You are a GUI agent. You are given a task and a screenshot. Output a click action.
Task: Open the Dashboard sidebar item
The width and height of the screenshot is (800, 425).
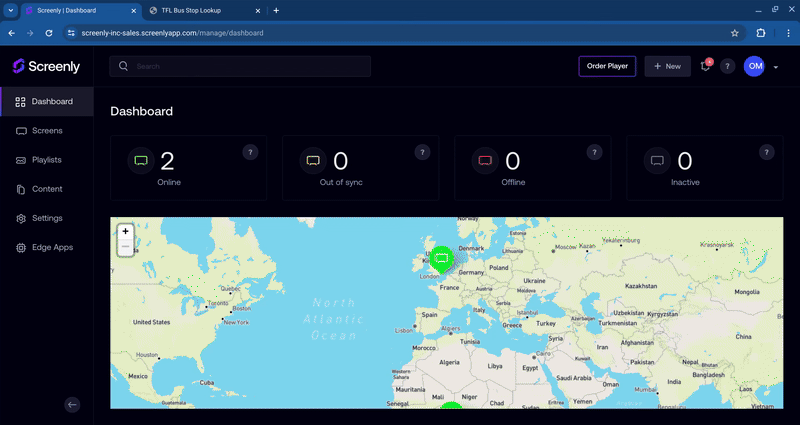(x=46, y=102)
